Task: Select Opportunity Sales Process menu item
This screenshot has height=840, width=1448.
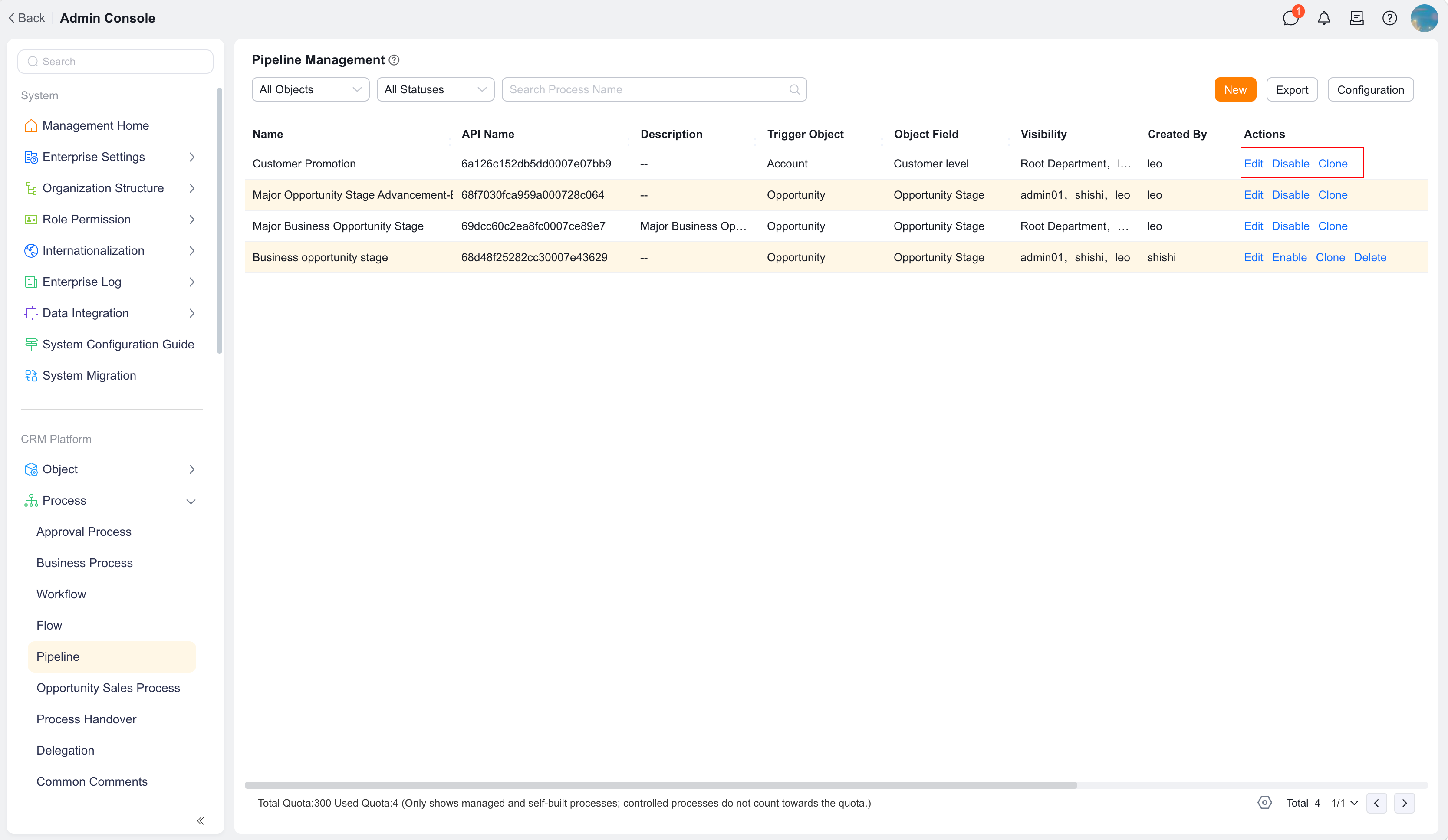Action: [108, 688]
